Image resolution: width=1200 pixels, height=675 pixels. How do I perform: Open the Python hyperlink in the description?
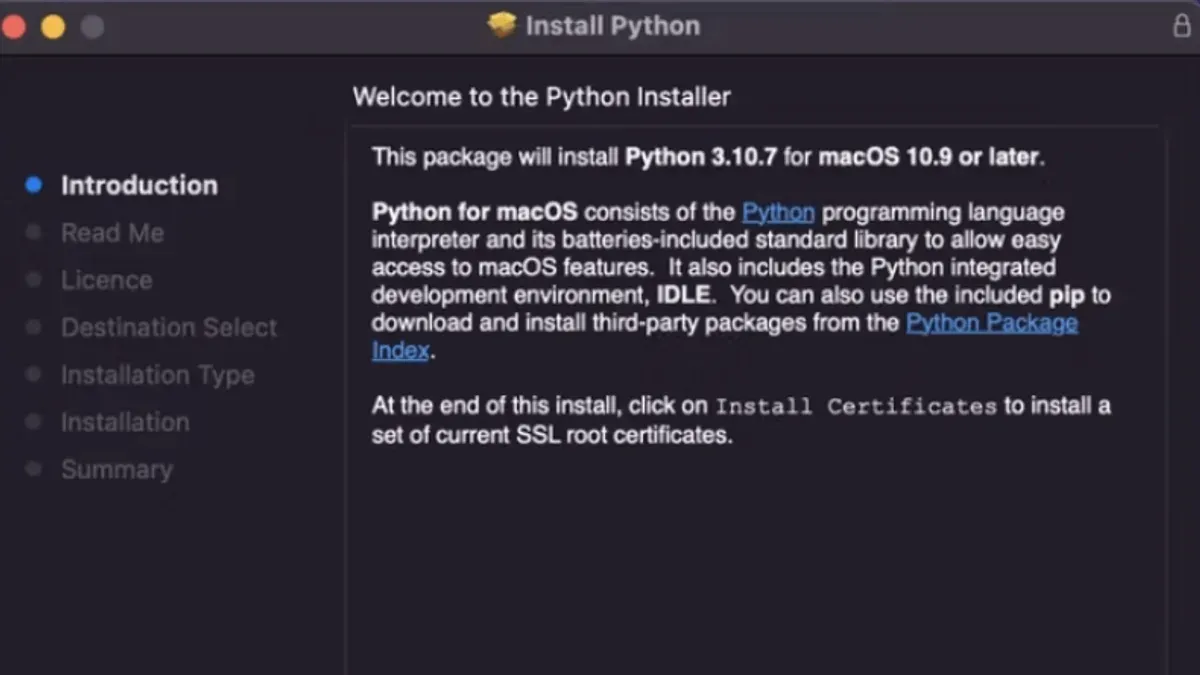[778, 213]
